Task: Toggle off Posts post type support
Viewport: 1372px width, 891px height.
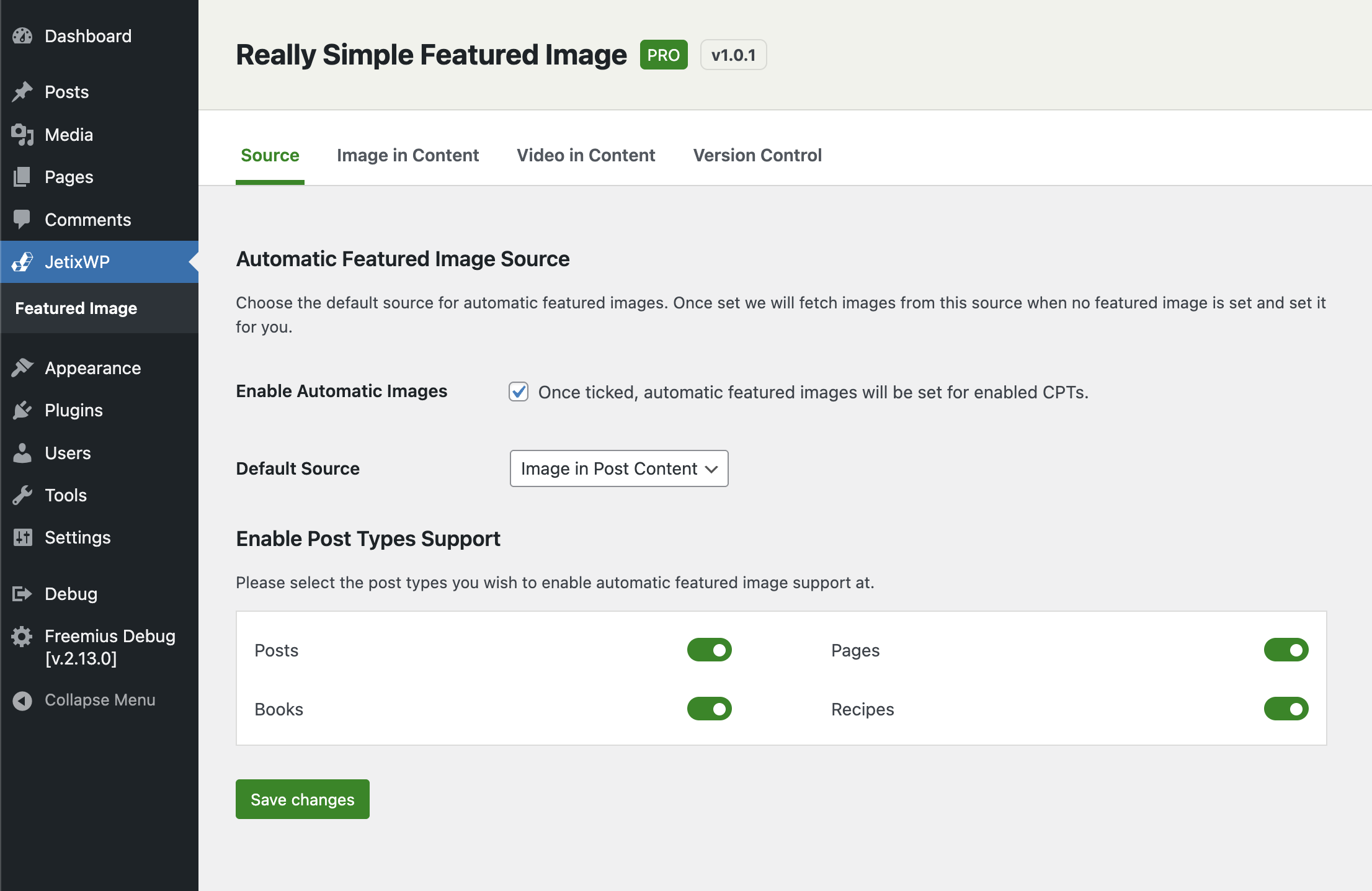Action: pos(709,650)
